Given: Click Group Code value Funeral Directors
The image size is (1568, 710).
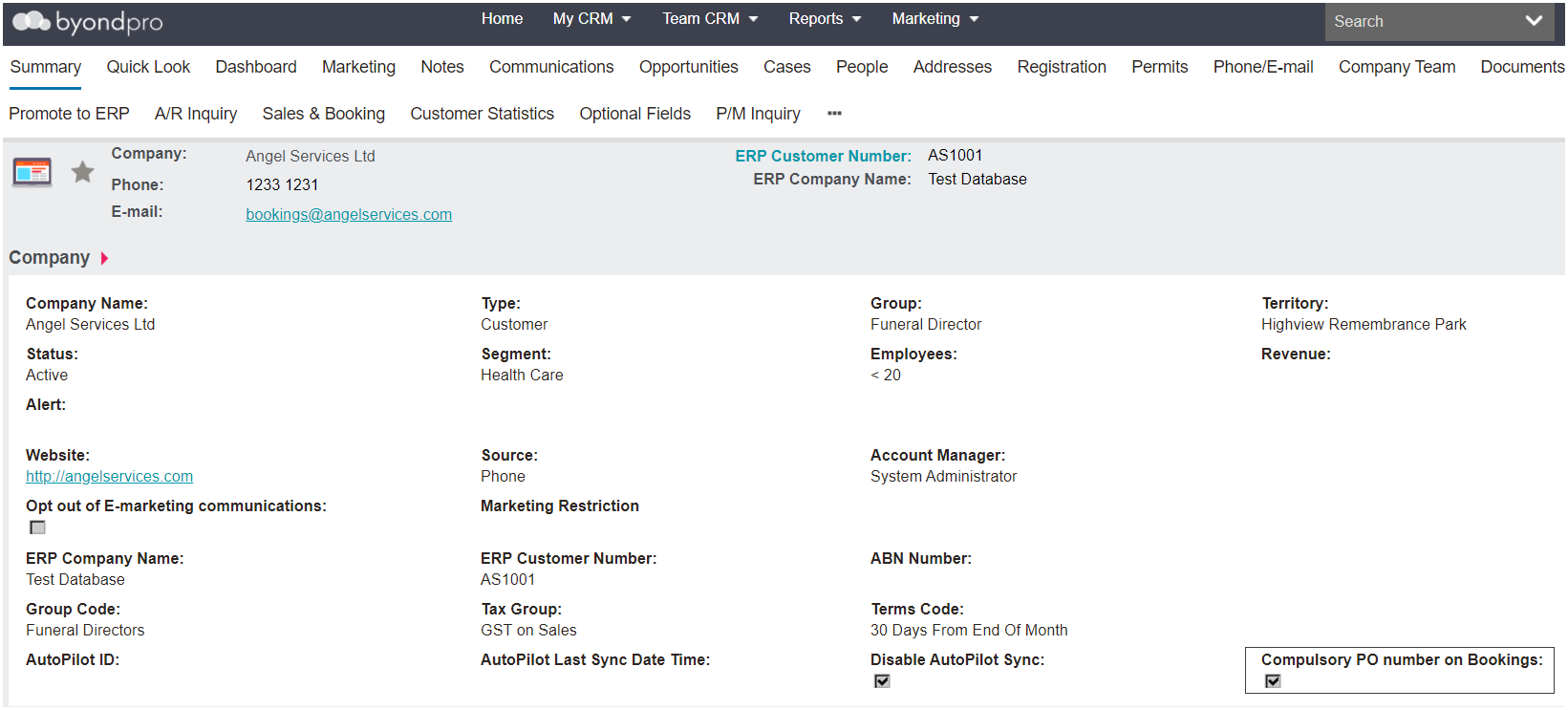Looking at the screenshot, I should point(85,631).
